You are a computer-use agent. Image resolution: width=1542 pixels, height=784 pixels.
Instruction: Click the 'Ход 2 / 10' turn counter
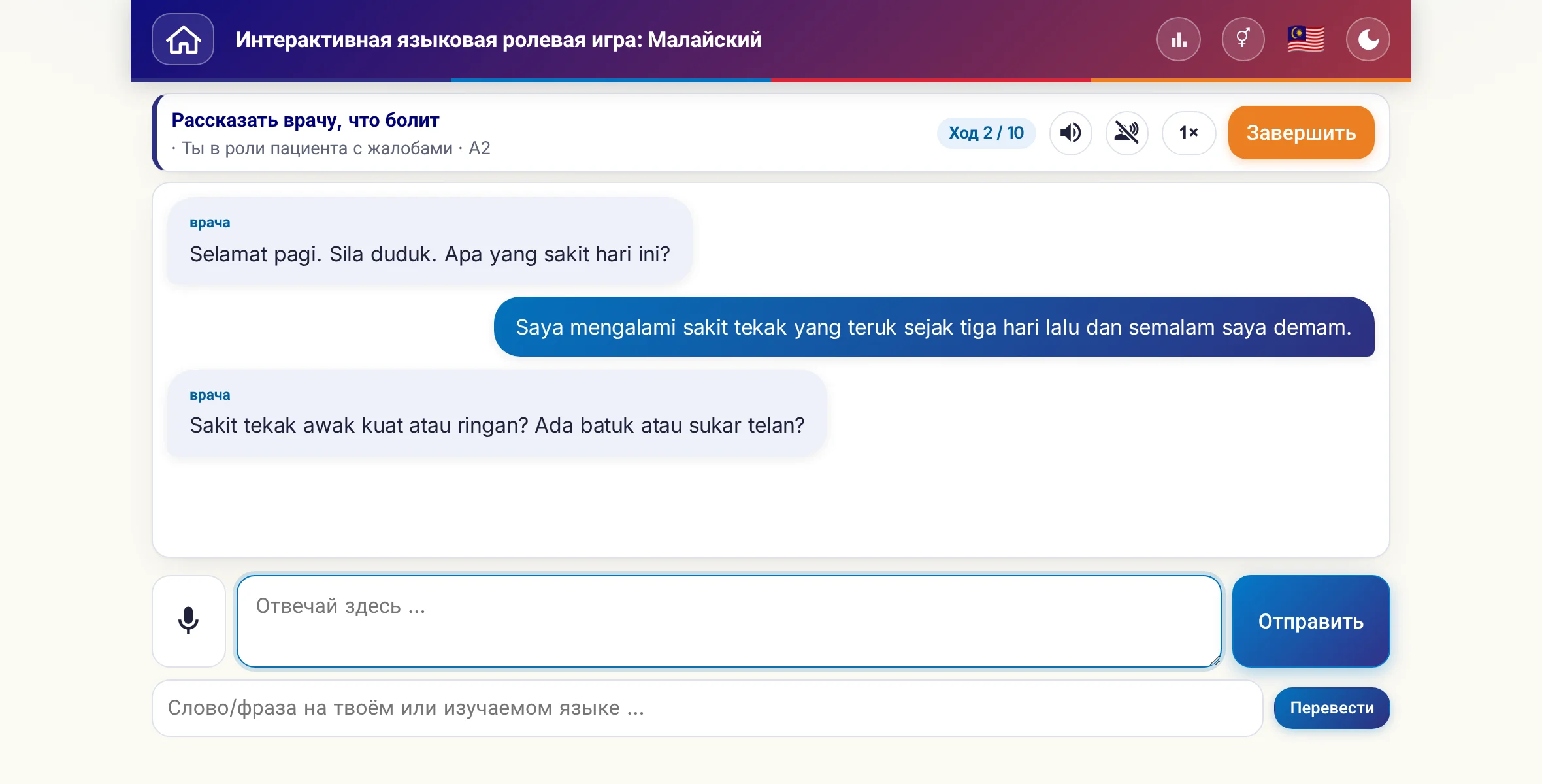click(x=986, y=133)
